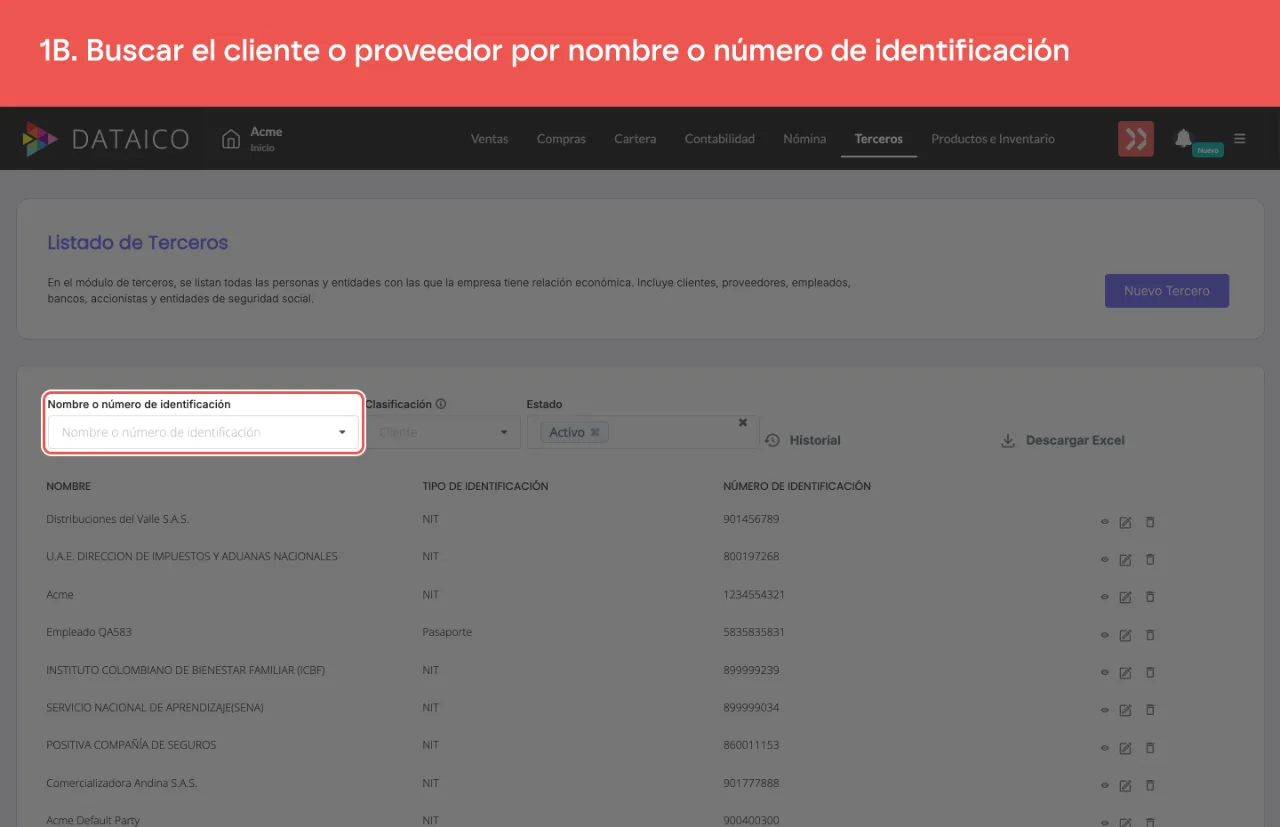This screenshot has height=827, width=1280.
Task: Edit U.A.E. DIRECCION DE IMPUESTOS record
Action: (x=1125, y=559)
